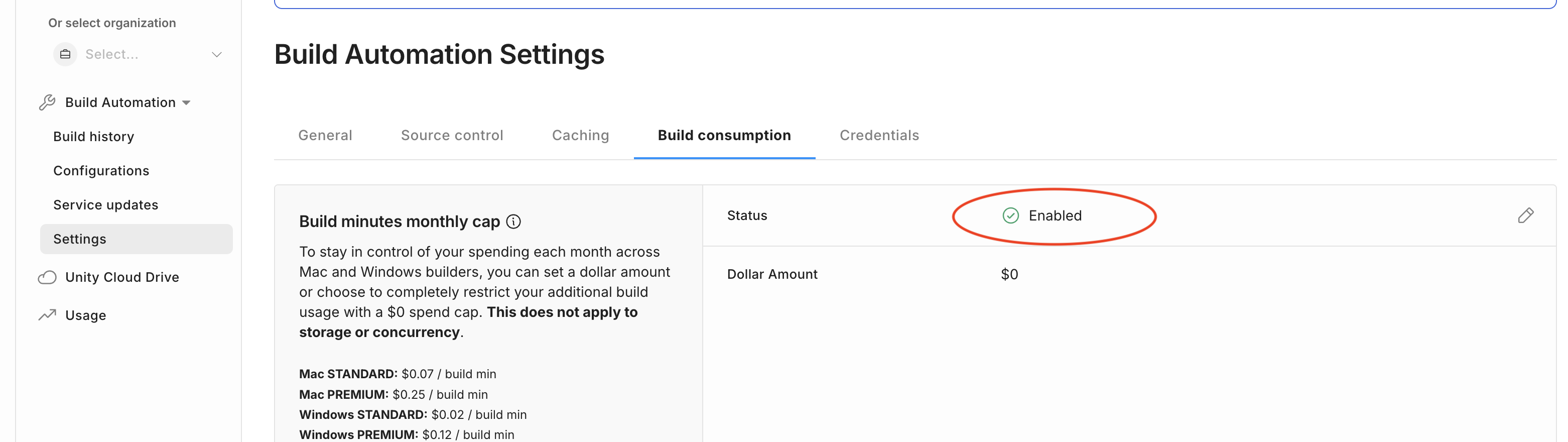
Task: Click the green checkmark next to Enabled
Action: [x=1010, y=215]
